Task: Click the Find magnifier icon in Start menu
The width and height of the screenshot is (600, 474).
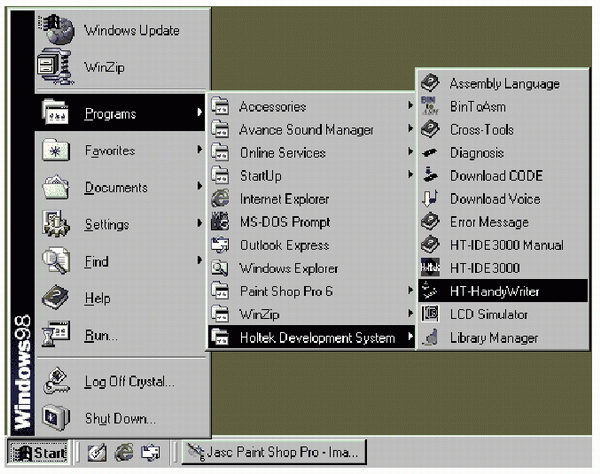Action: click(x=56, y=261)
